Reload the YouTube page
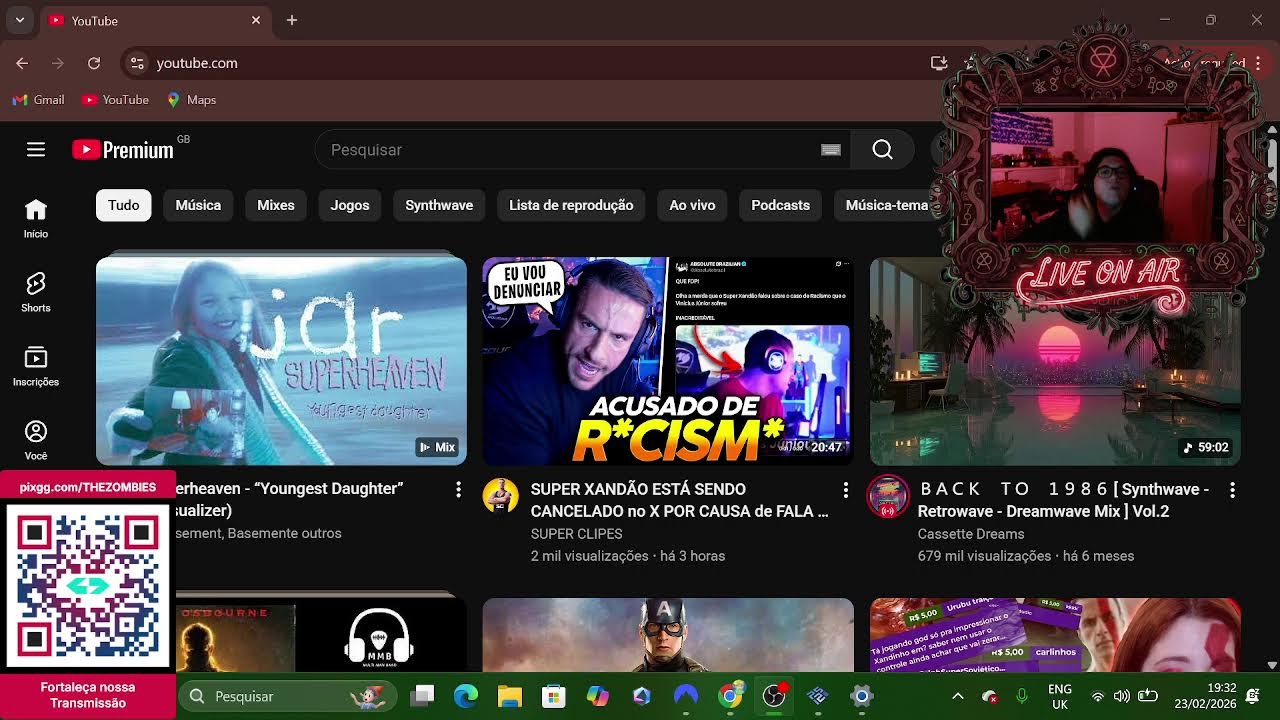The image size is (1280, 720). coord(94,63)
